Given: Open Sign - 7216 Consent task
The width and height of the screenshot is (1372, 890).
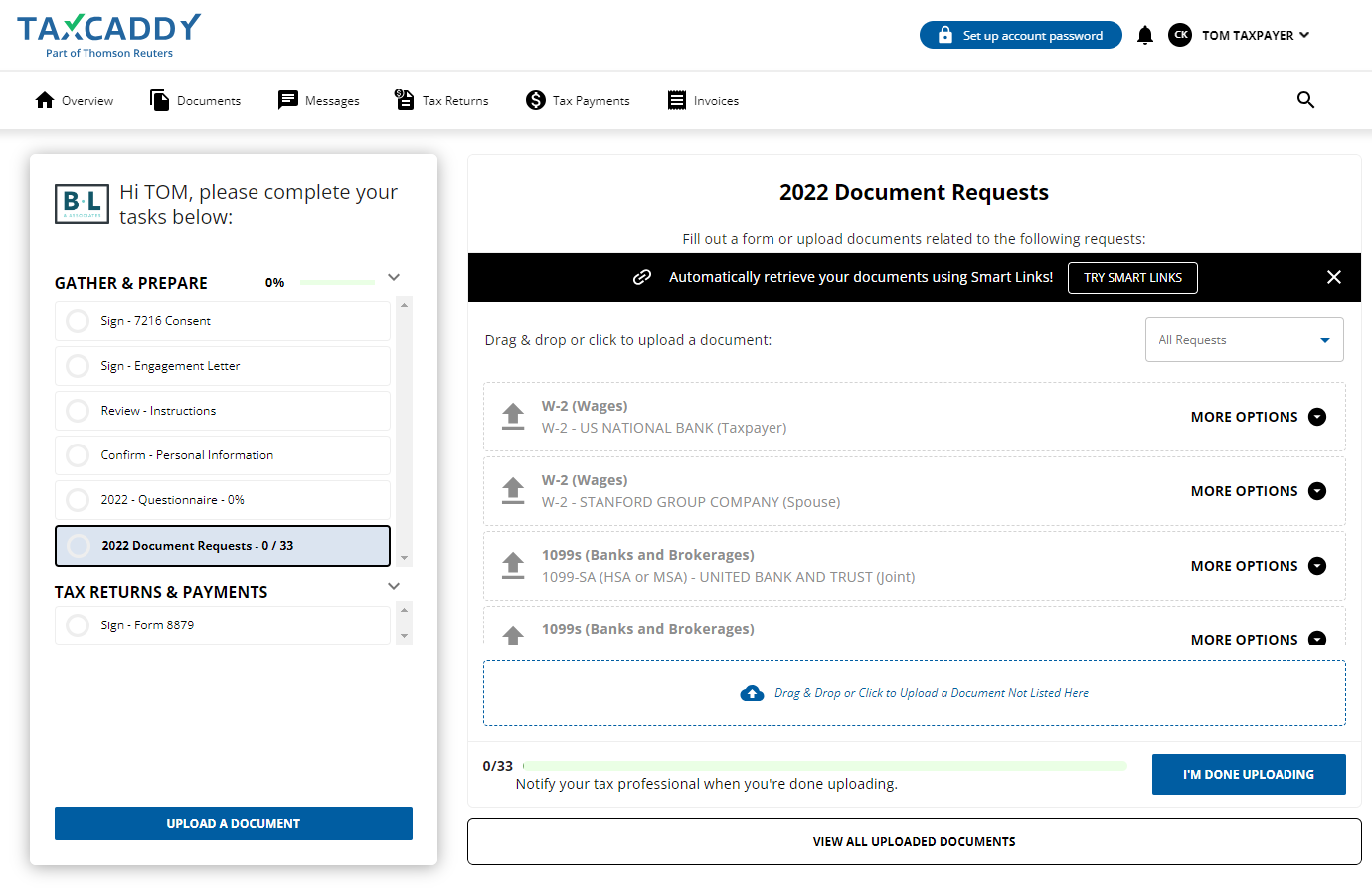Looking at the screenshot, I should click(x=223, y=321).
